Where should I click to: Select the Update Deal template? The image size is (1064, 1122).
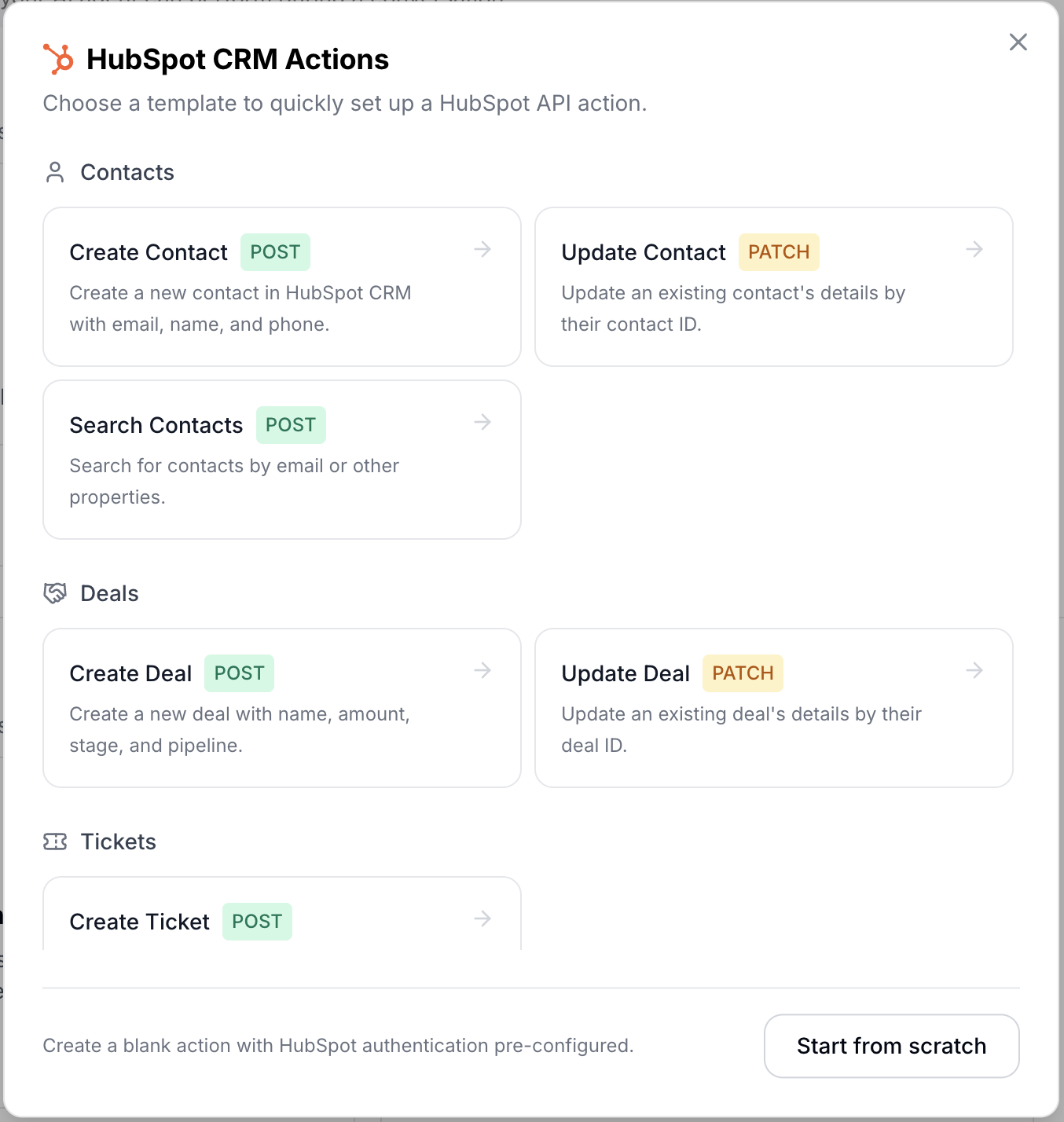click(774, 707)
